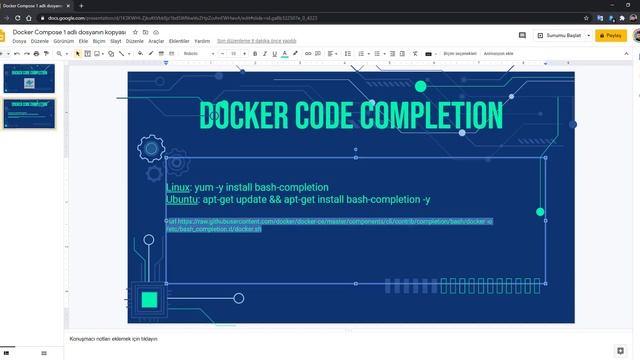640x360 pixels.
Task: Increase the indent level
Action: (402, 53)
